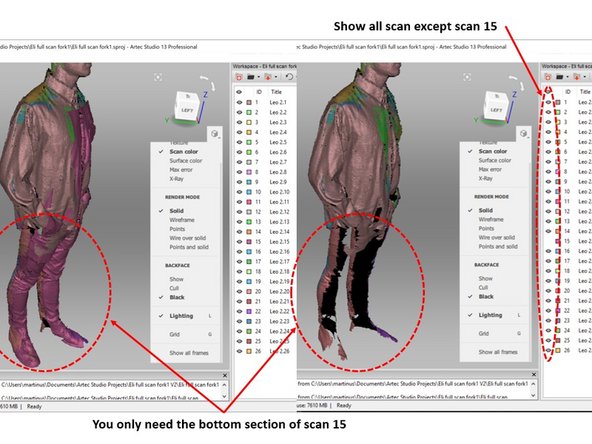Hide scan Leo 2.5 in left window

(x=239, y=142)
